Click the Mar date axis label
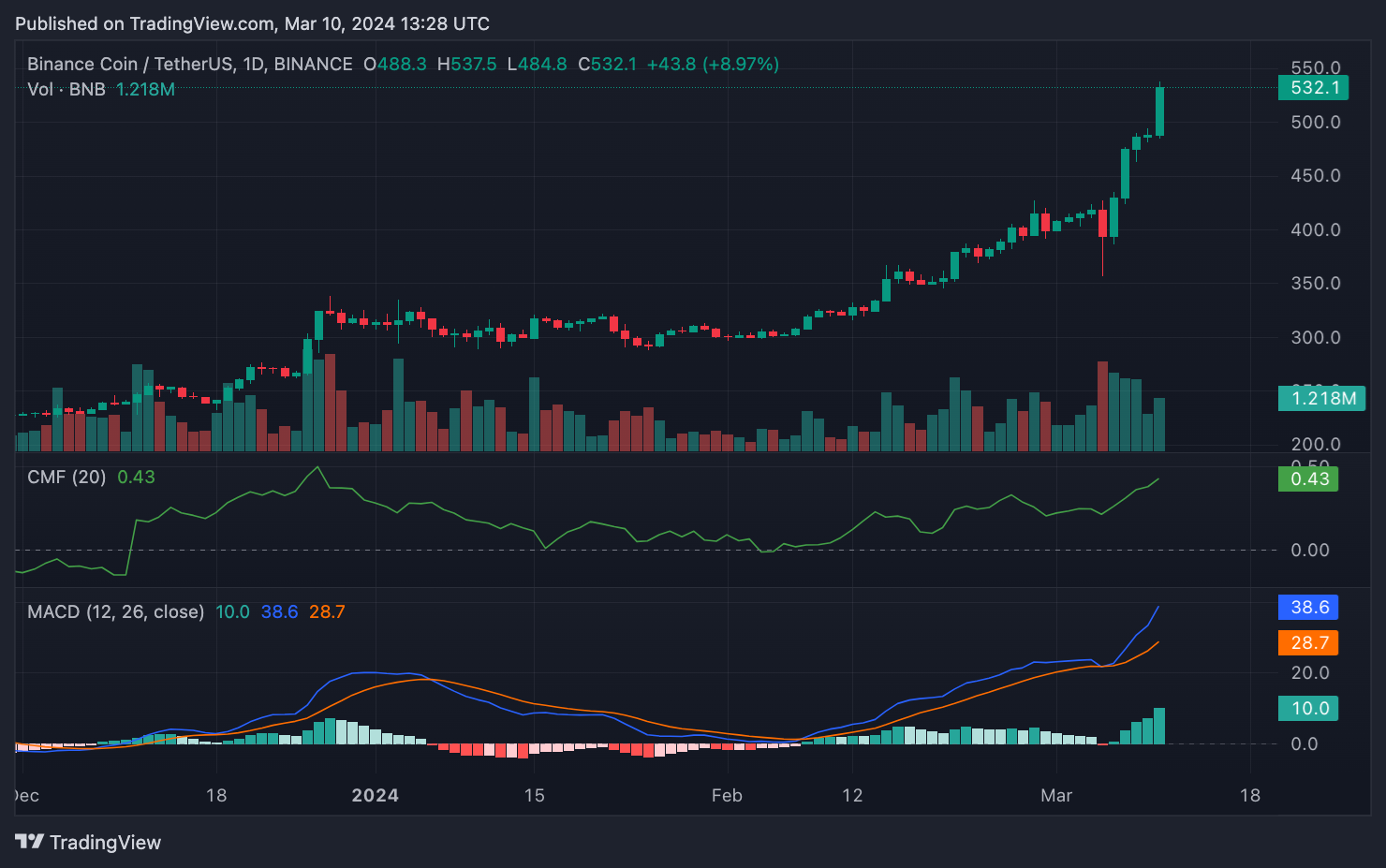This screenshot has width=1386, height=868. [1056, 795]
